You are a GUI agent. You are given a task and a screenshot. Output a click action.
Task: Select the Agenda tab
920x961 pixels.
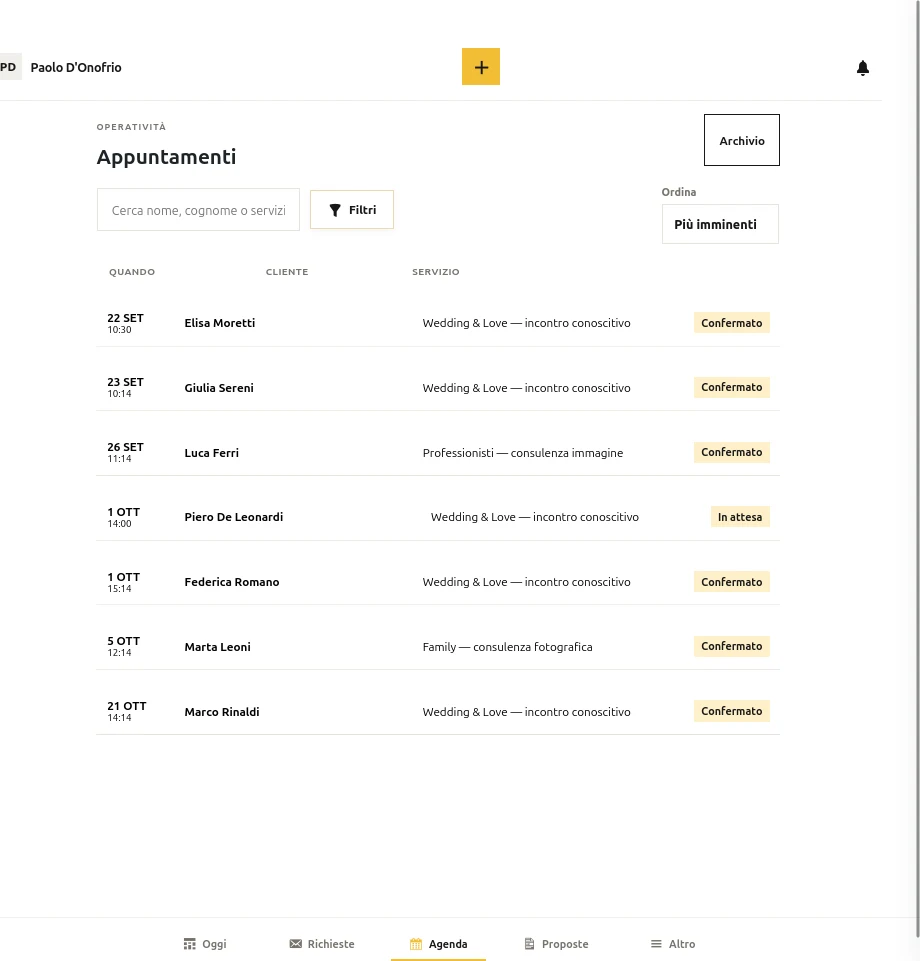click(438, 944)
